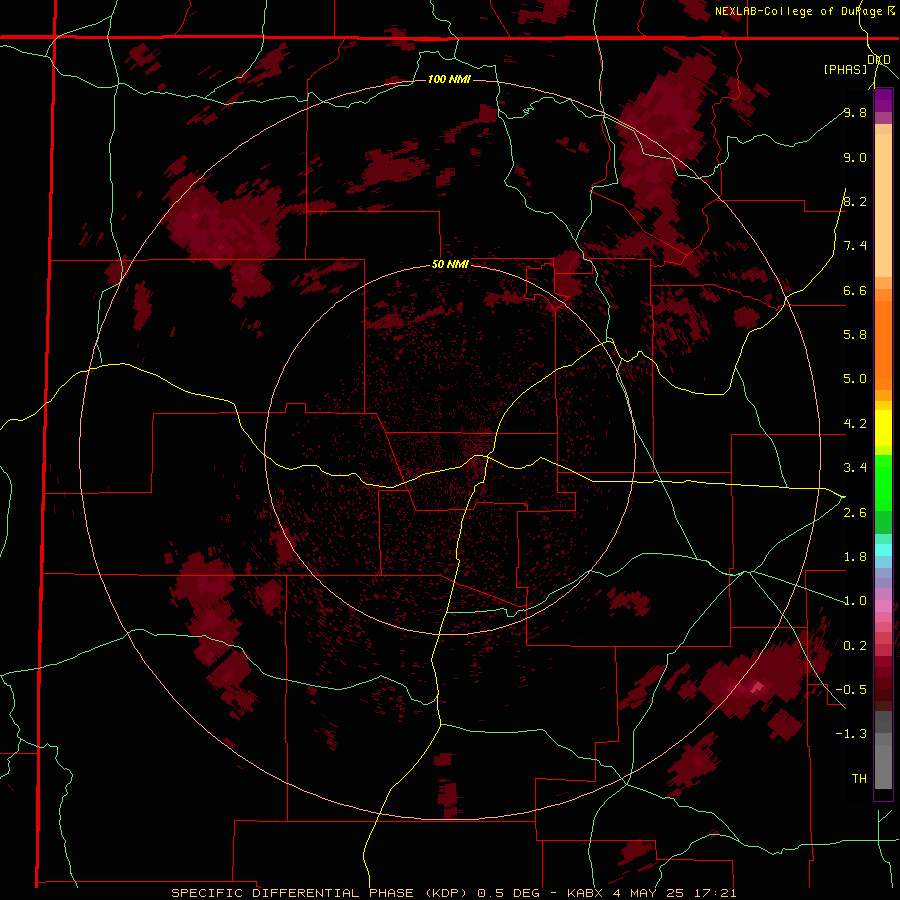900x900 pixels.
Task: Click the 1.8 scale value
Action: (x=855, y=557)
